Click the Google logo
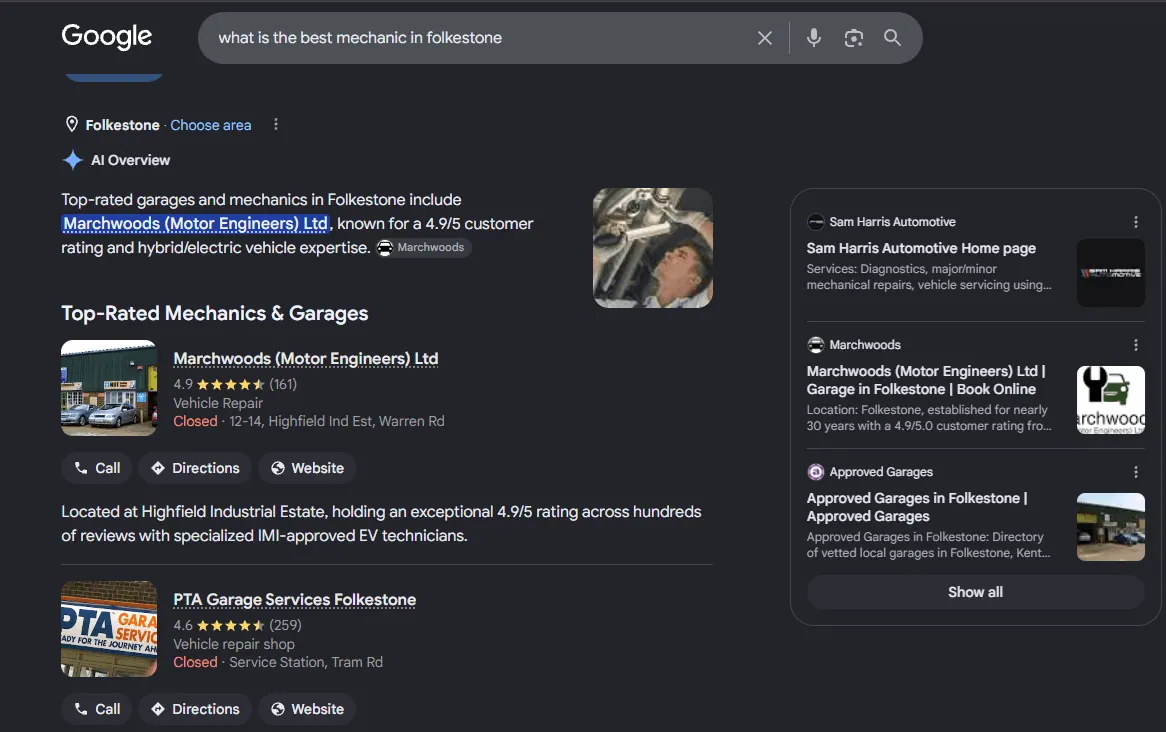The width and height of the screenshot is (1166, 732). click(106, 36)
